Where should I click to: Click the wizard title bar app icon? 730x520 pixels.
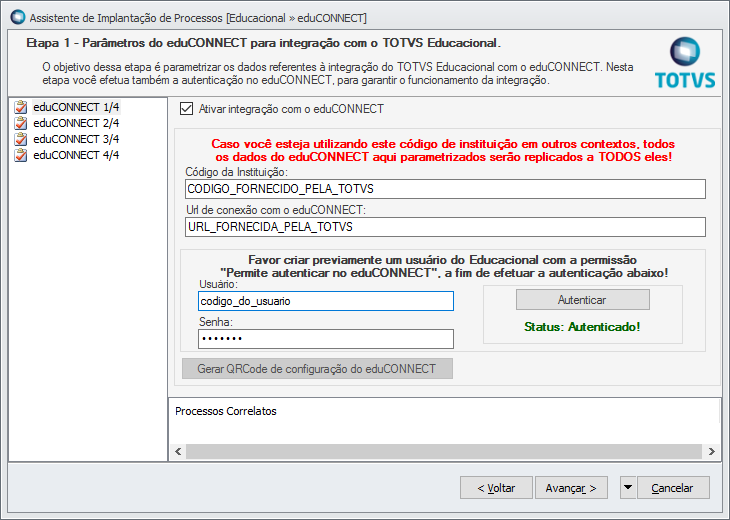click(18, 17)
